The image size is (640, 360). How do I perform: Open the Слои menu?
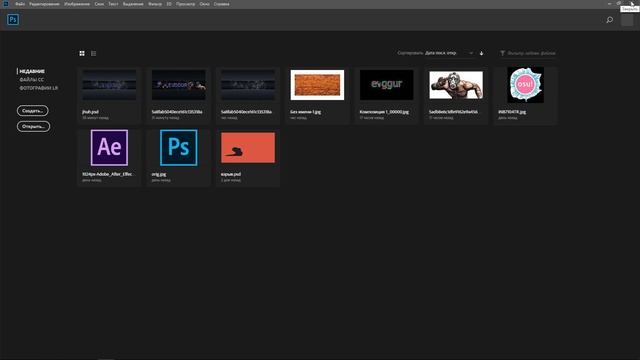tap(99, 4)
